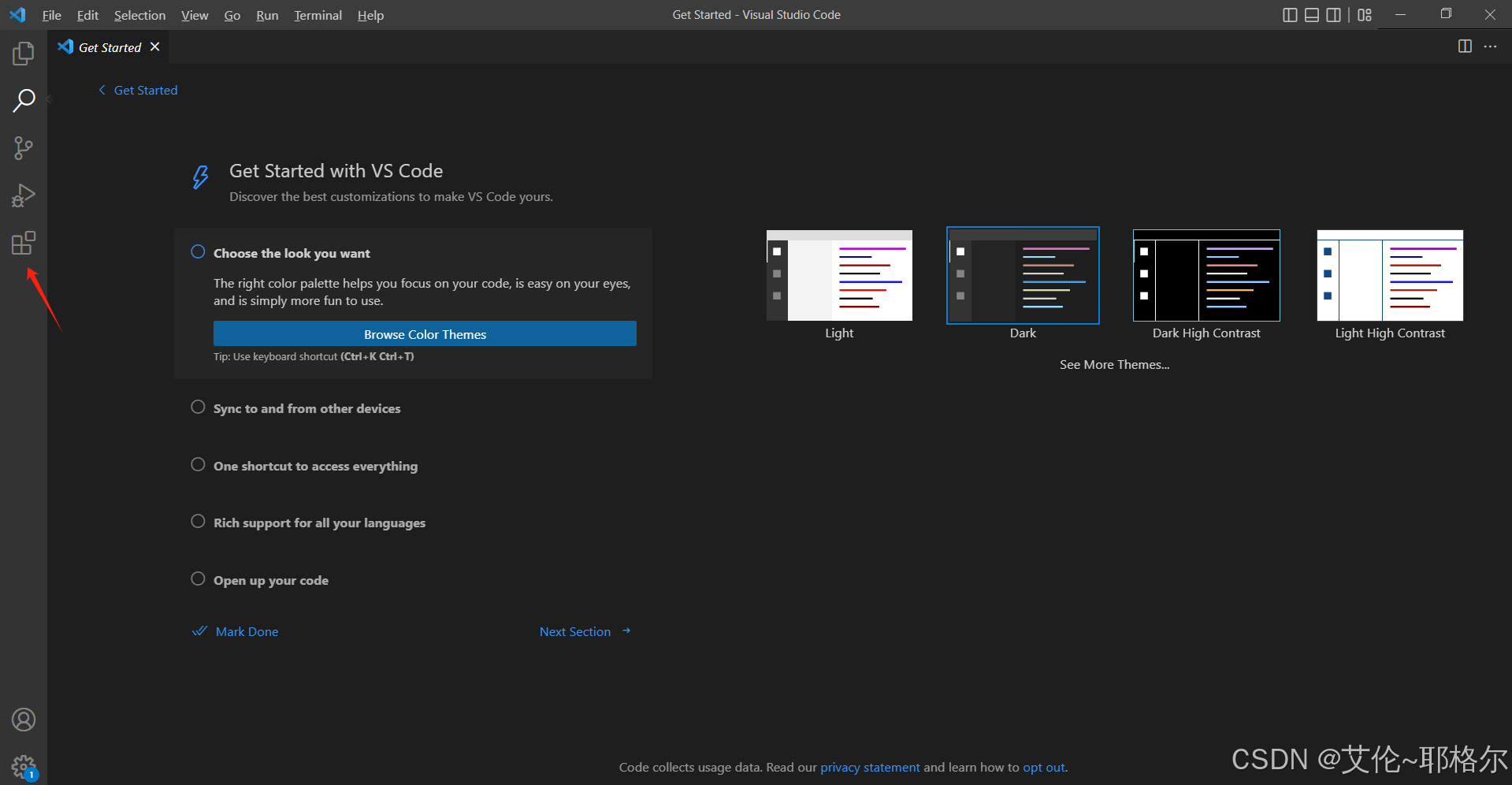Open the Source Control view
The width and height of the screenshot is (1512, 785).
coord(24,148)
